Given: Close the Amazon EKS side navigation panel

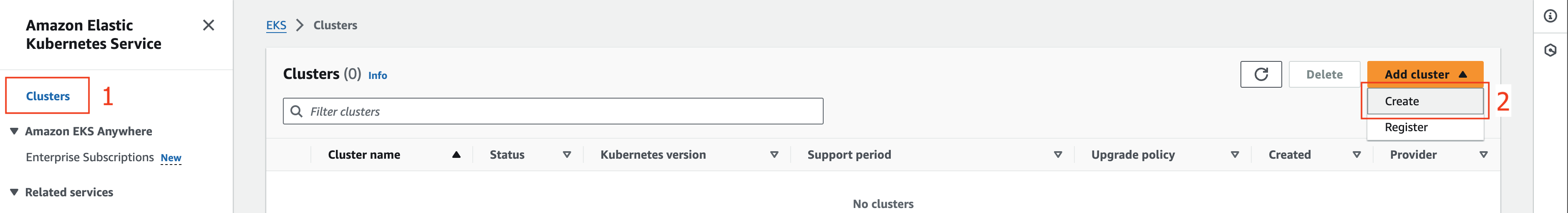Looking at the screenshot, I should [208, 25].
